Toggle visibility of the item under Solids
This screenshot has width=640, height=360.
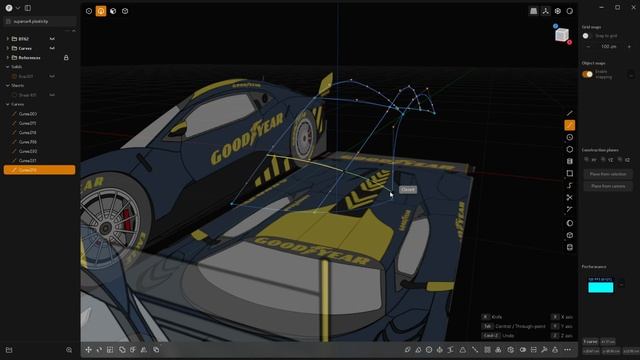(x=52, y=76)
